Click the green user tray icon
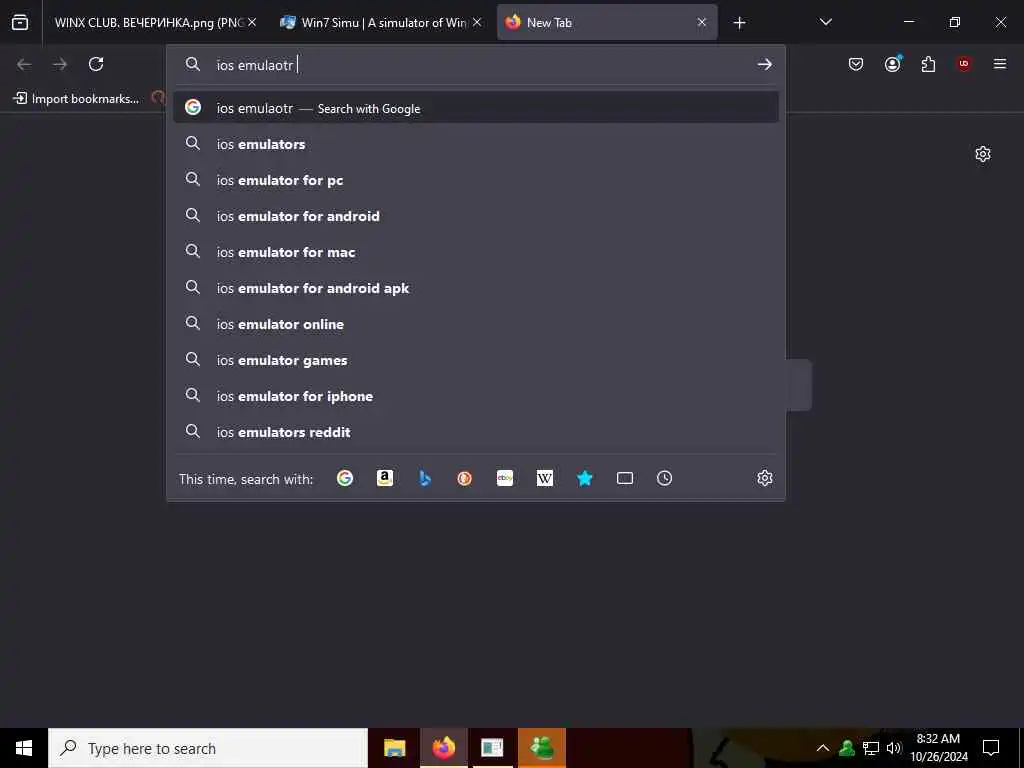 point(847,748)
